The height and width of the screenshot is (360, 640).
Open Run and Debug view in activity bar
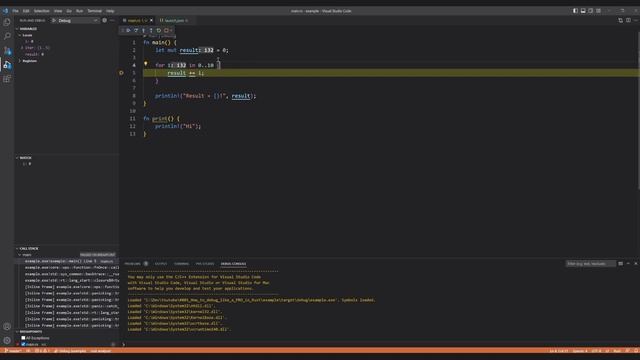tap(7, 65)
